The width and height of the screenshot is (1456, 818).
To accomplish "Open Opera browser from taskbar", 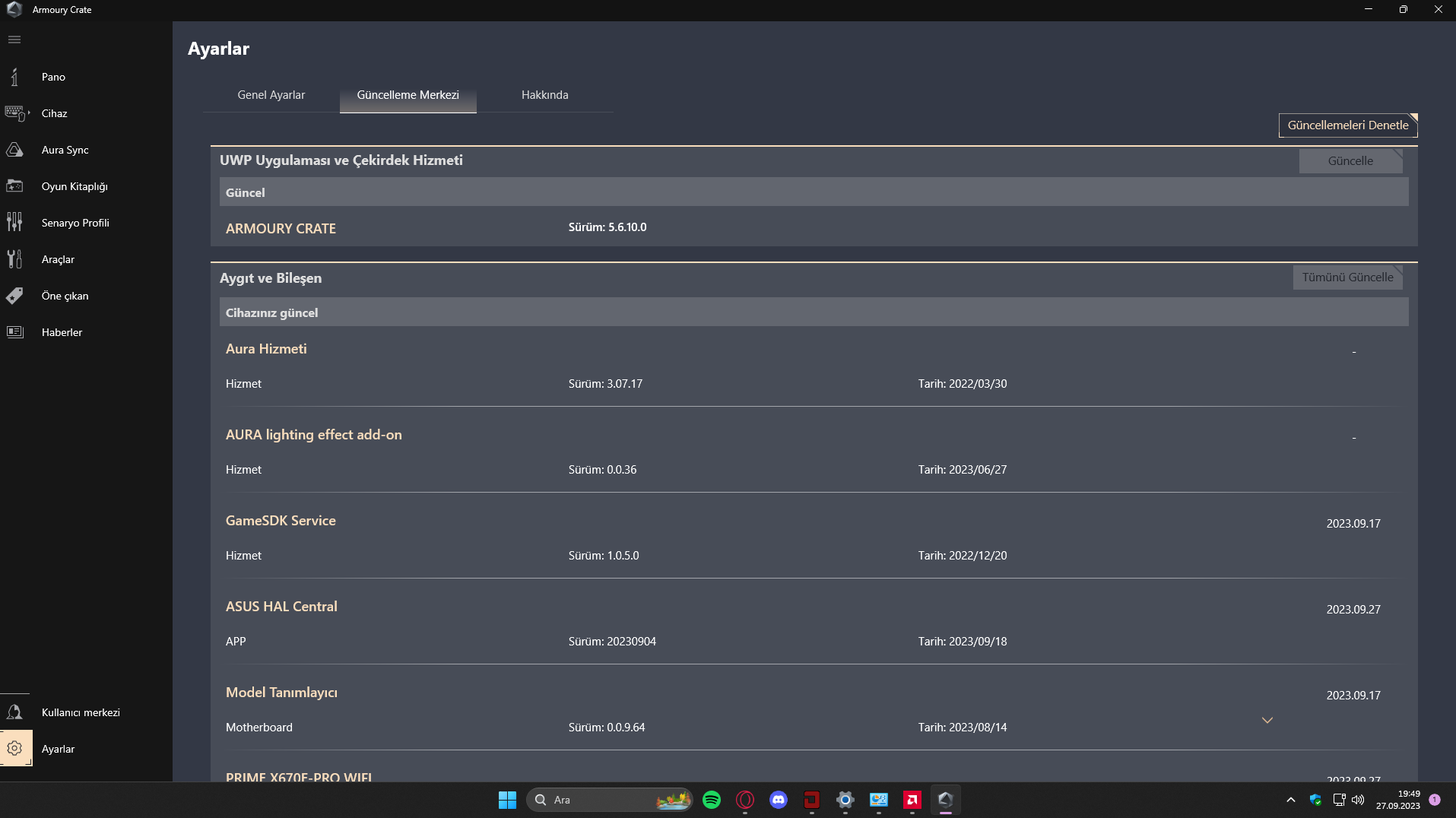I will [x=745, y=800].
